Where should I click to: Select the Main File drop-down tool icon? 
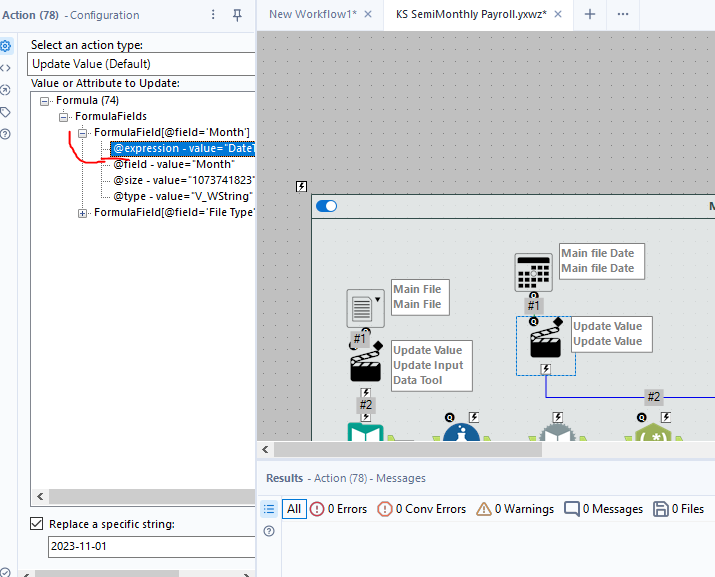(365, 308)
